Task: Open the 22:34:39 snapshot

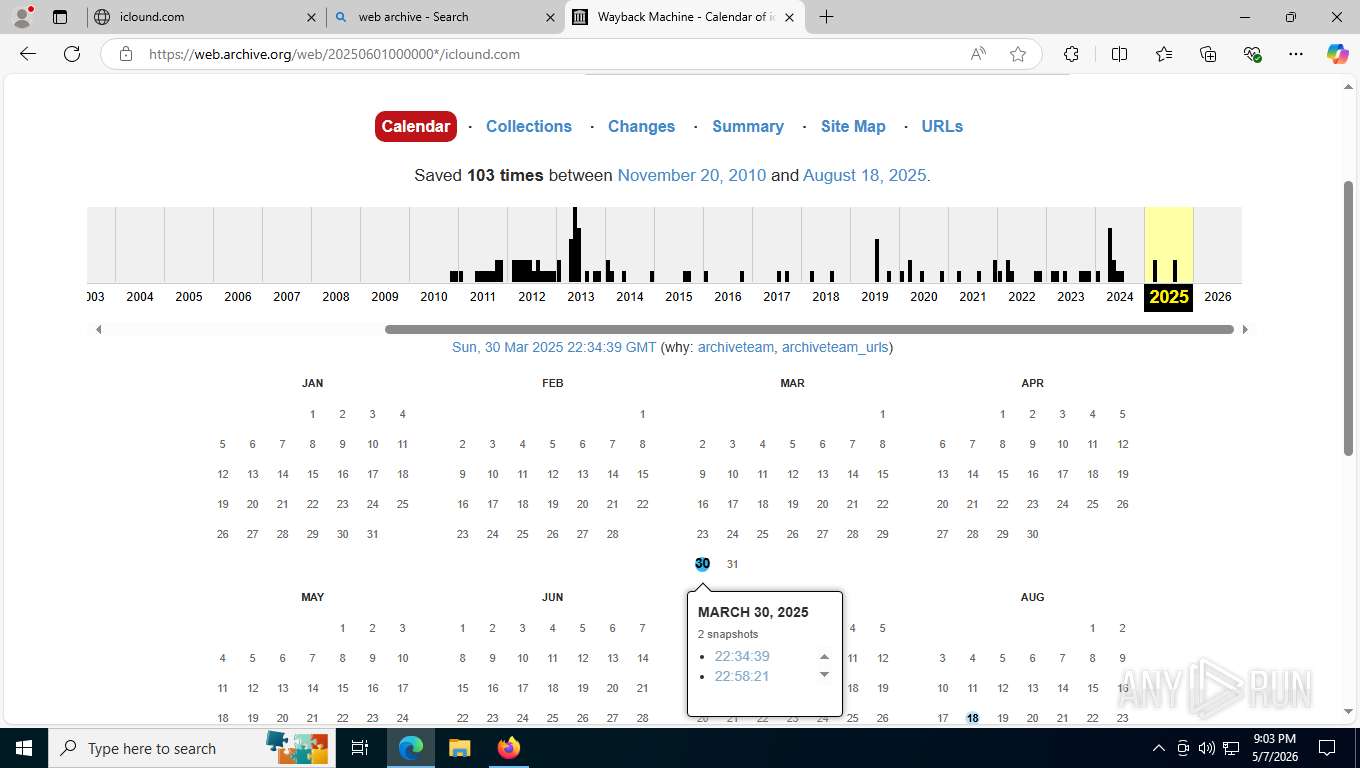Action: pos(742,656)
